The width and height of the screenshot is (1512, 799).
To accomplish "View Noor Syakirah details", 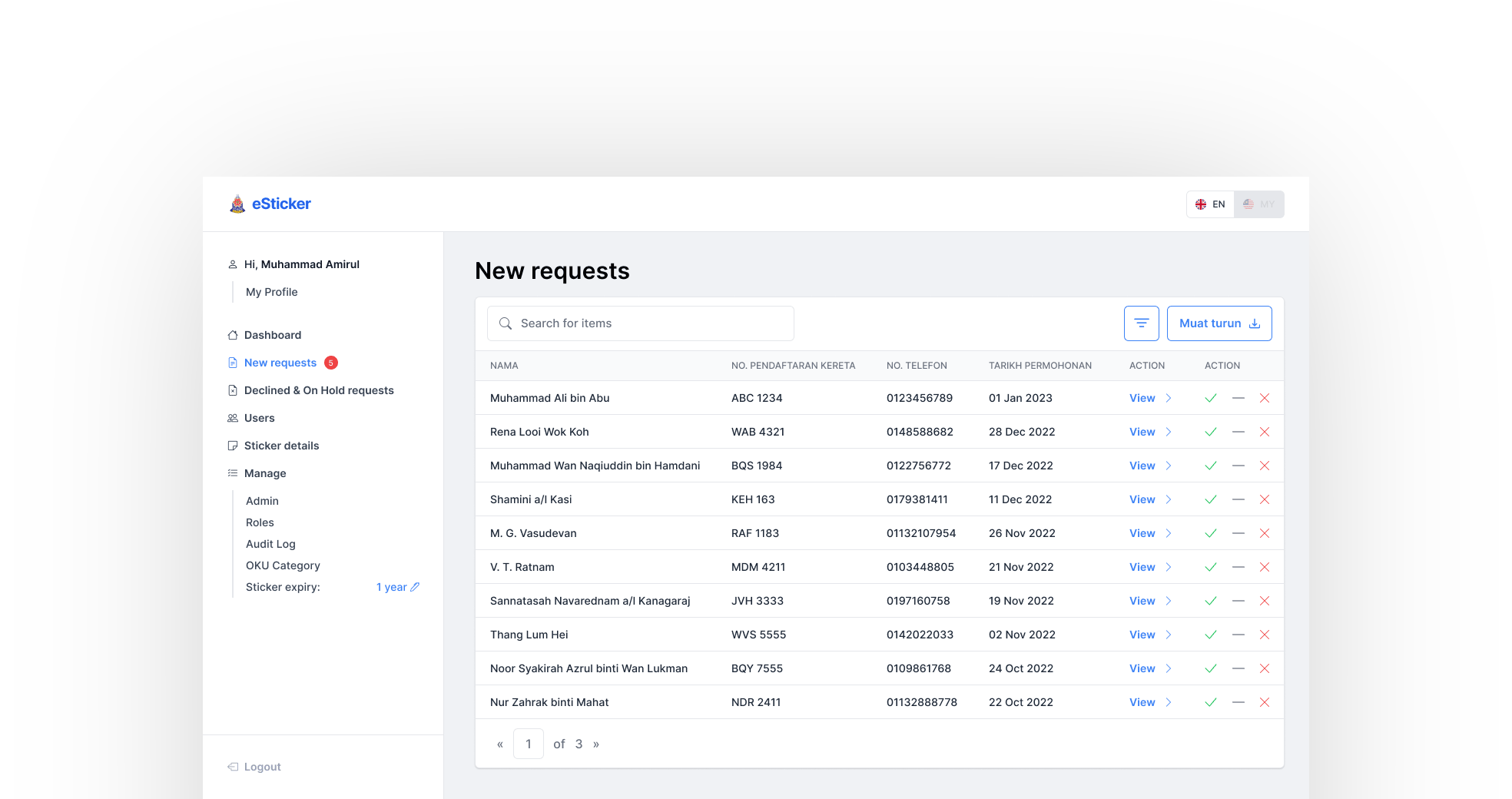I will 1150,668.
